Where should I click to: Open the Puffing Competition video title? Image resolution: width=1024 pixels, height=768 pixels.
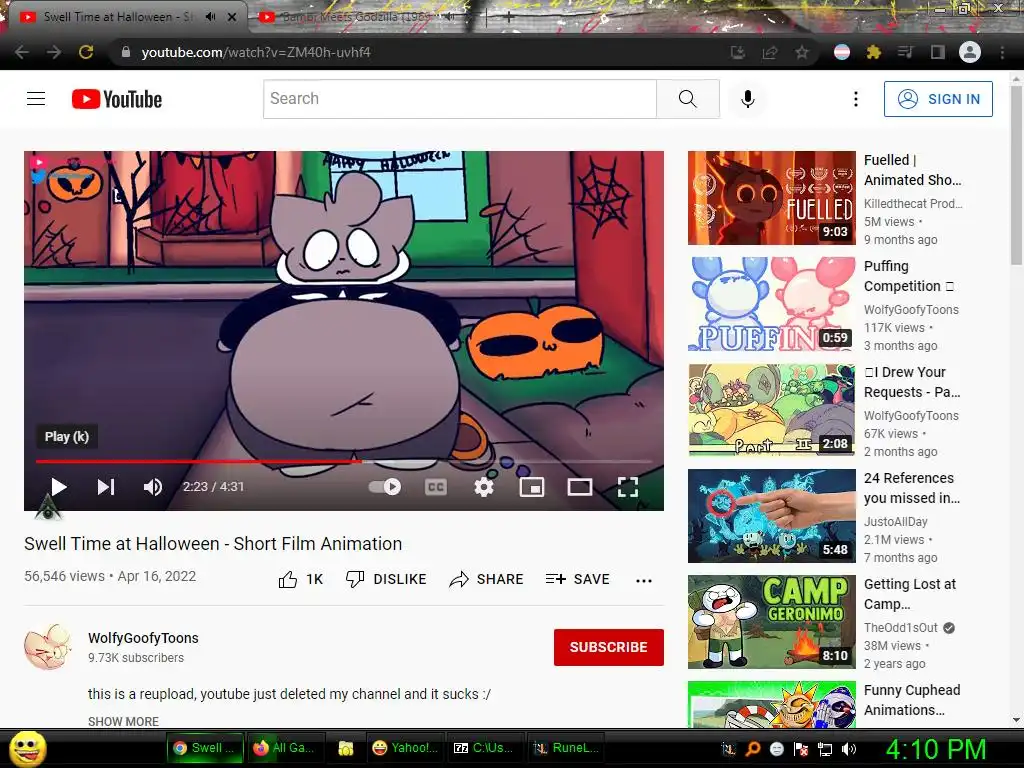909,276
